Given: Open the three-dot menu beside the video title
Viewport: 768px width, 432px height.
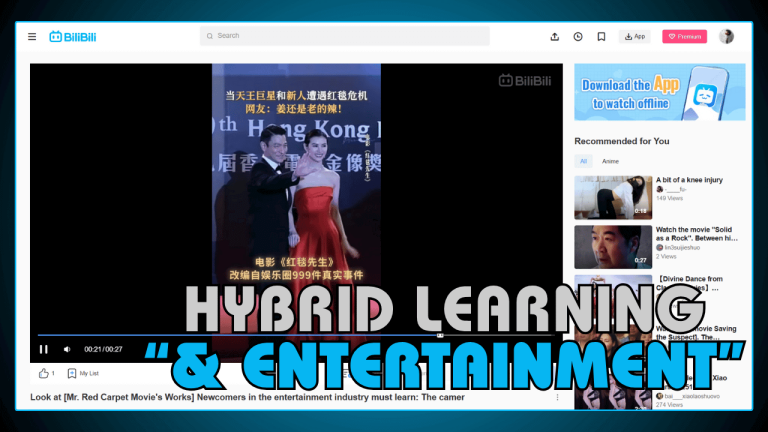Looking at the screenshot, I should pos(557,397).
